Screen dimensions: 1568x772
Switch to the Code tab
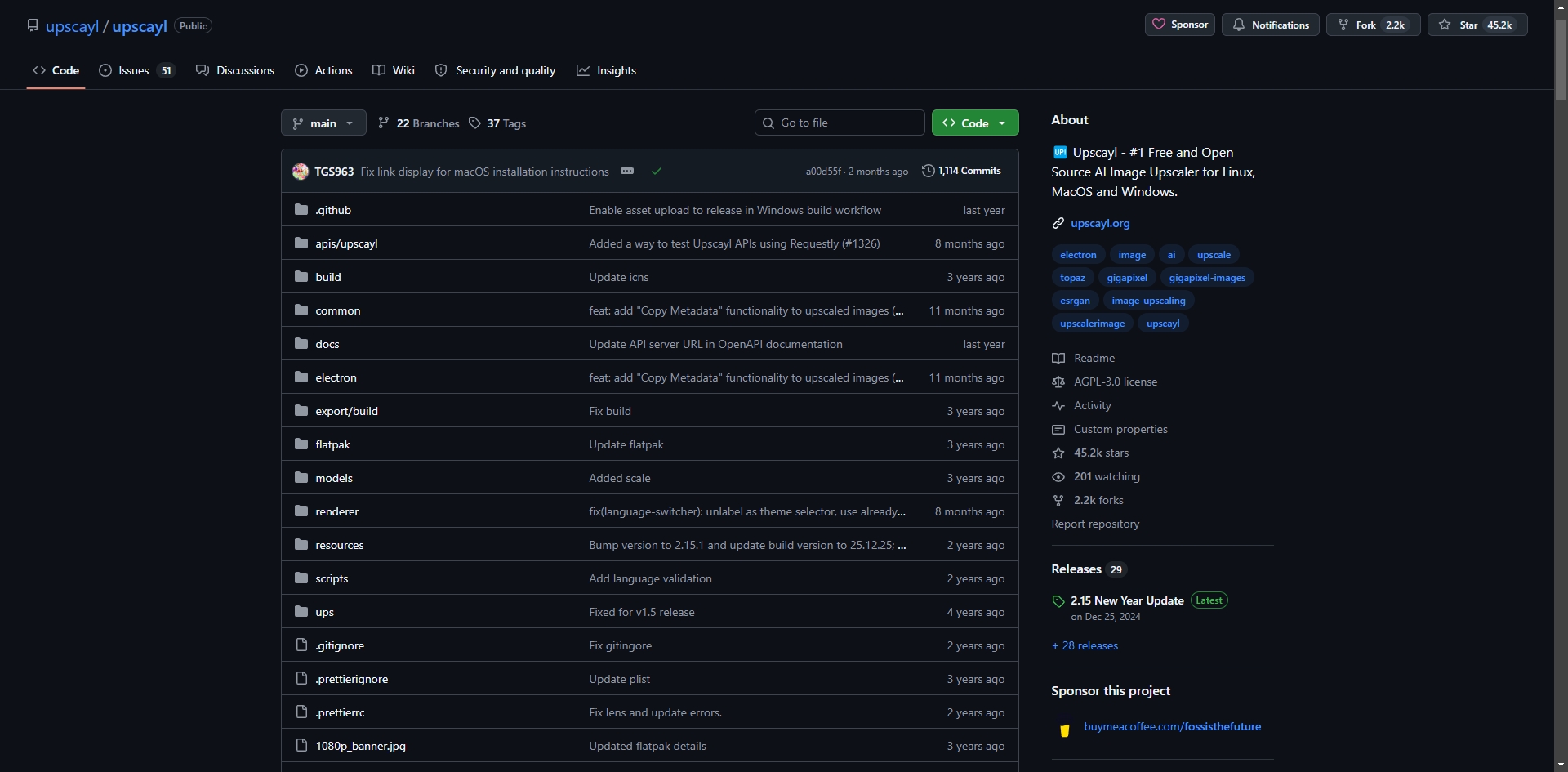pos(56,70)
